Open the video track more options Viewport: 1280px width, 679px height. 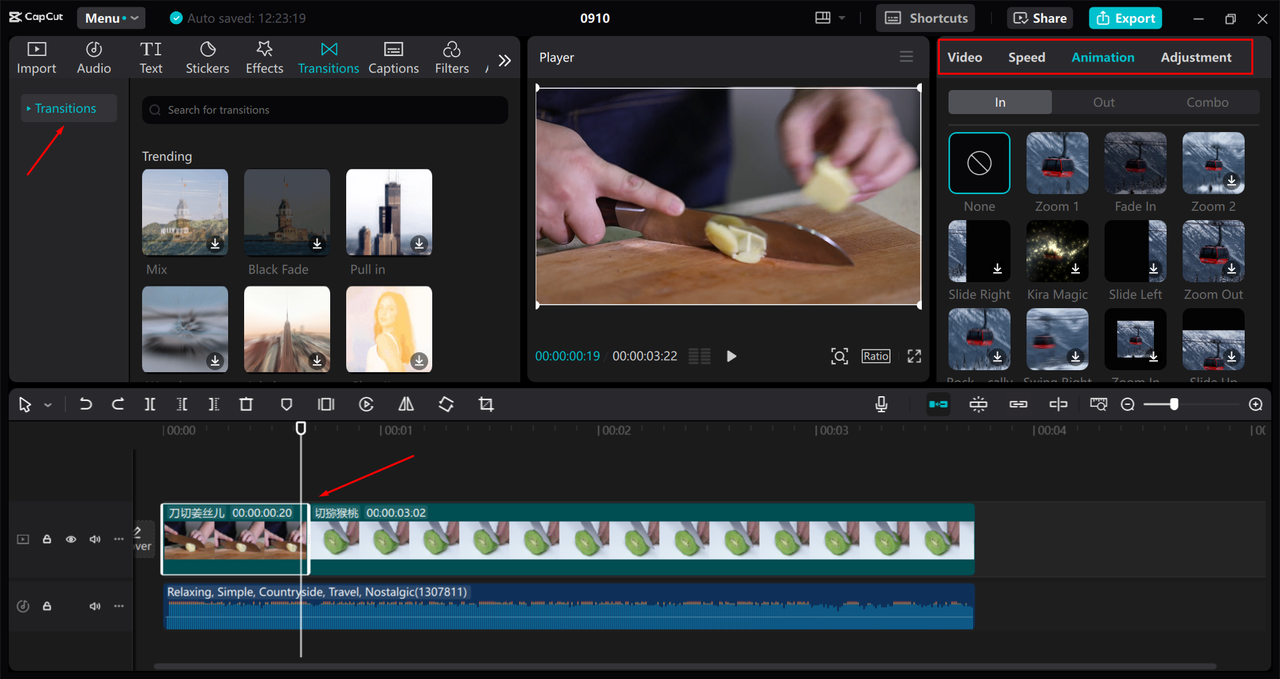(x=119, y=539)
